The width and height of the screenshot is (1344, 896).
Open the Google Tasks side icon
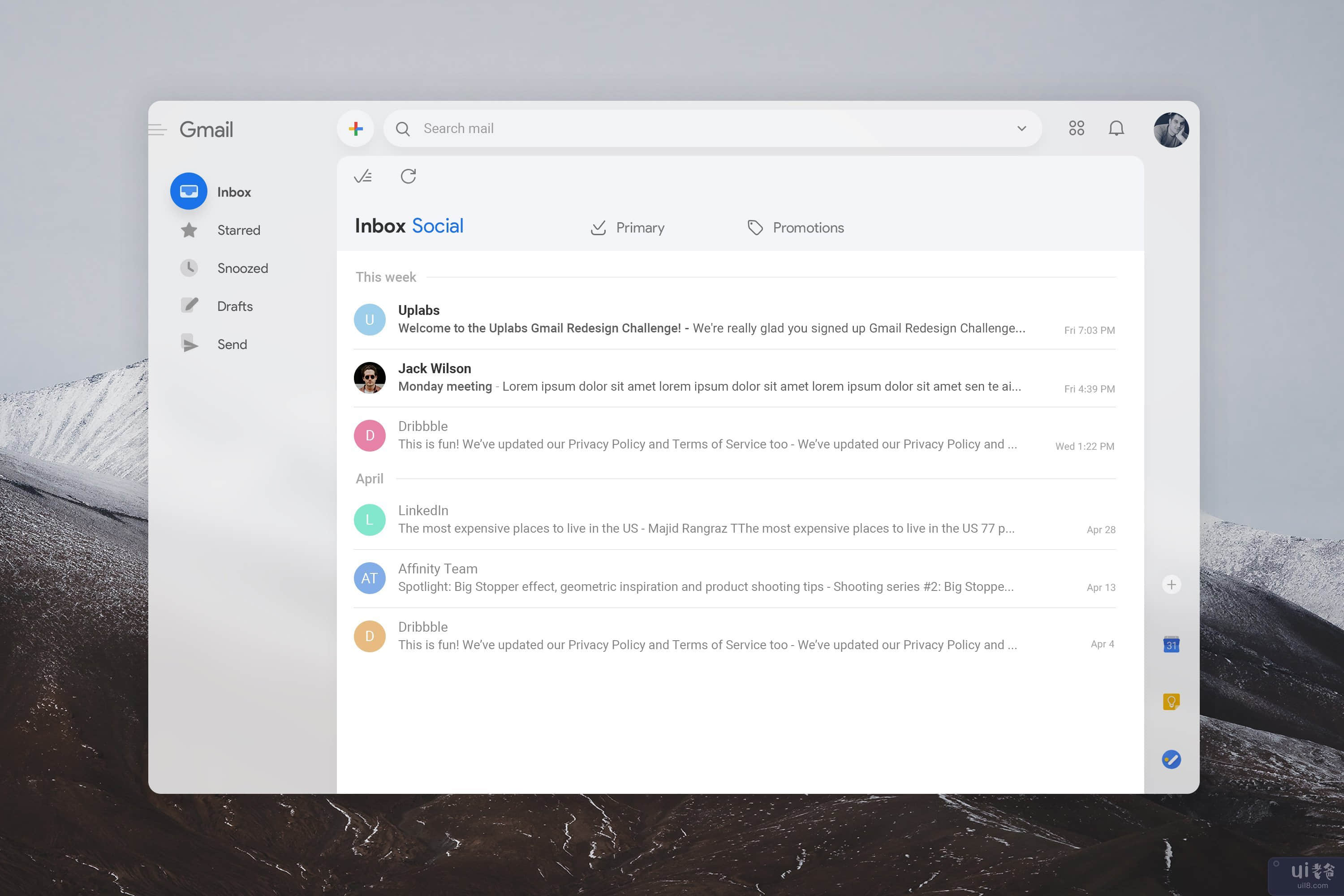(x=1171, y=759)
